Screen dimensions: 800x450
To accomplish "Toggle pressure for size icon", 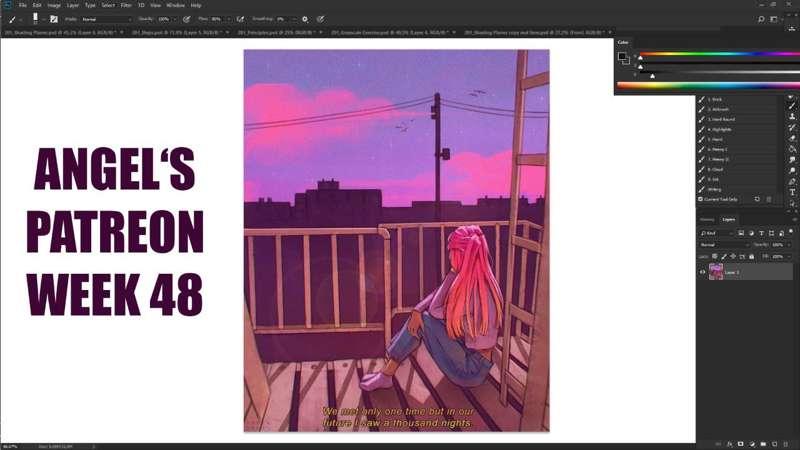I will 320,19.
